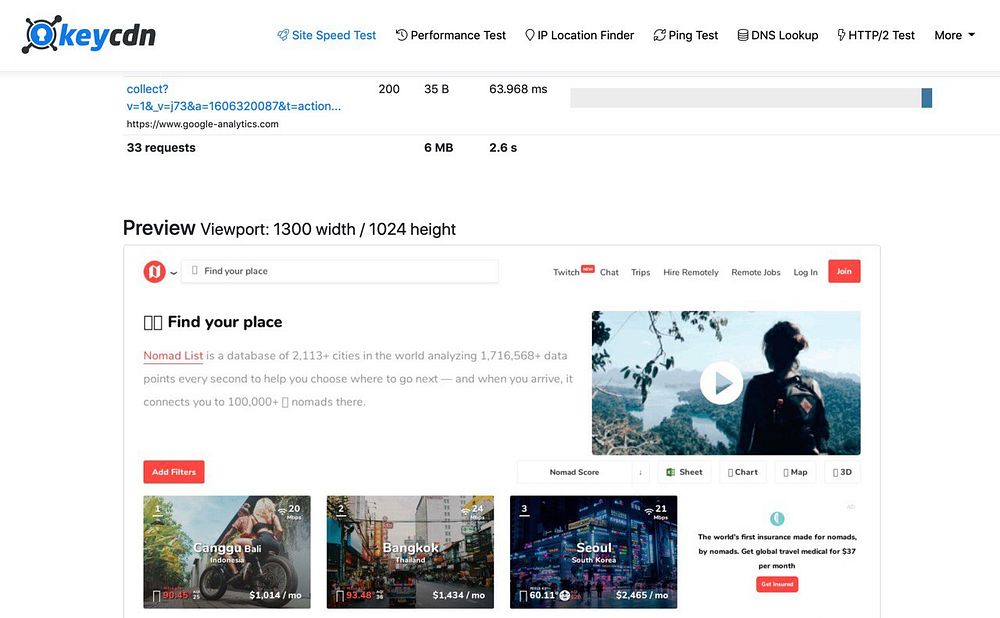Open DNS Lookup tool
Viewport: 1000px width, 618px height.
click(777, 35)
